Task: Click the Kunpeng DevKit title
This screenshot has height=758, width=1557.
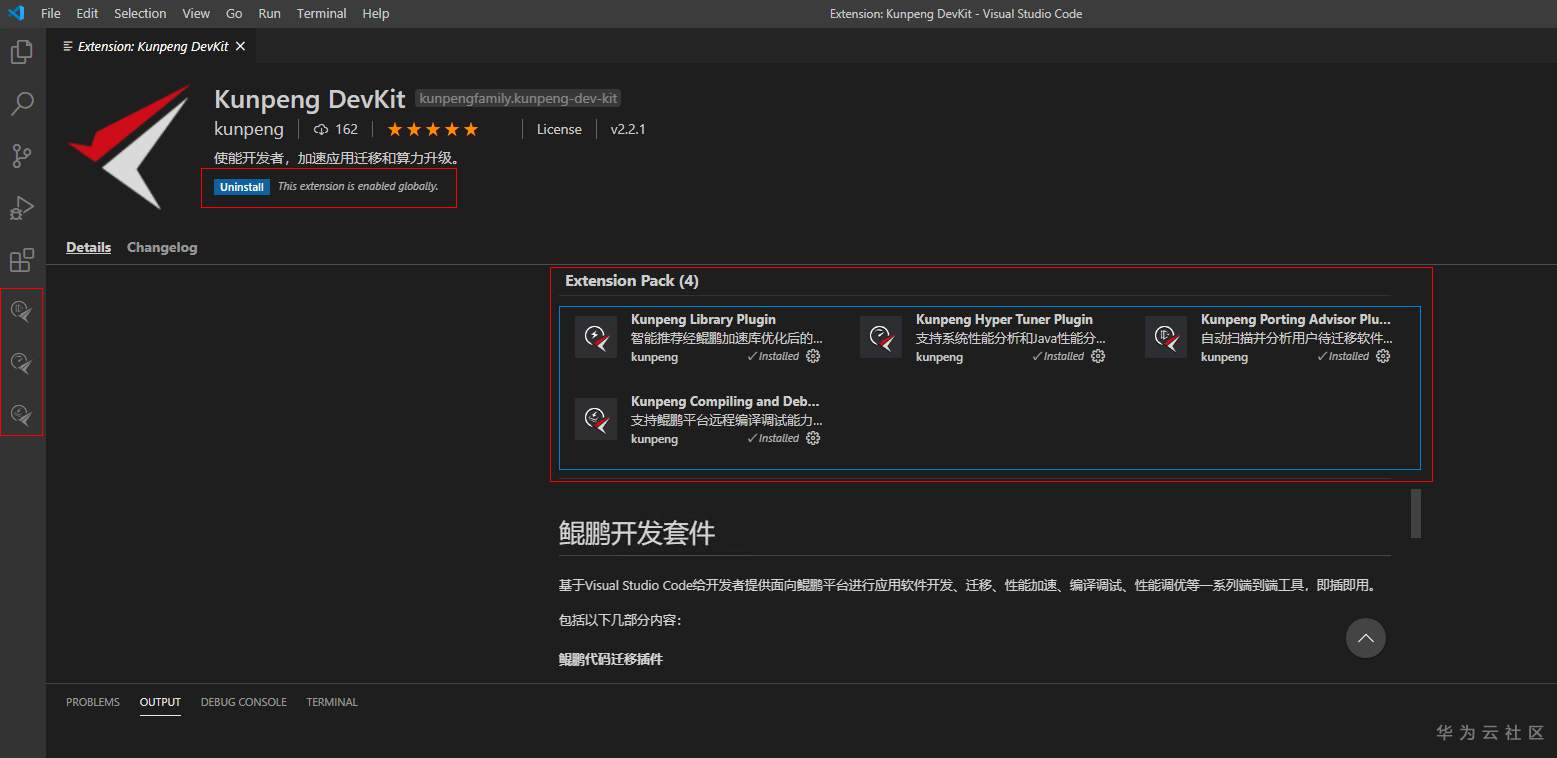Action: pos(310,99)
